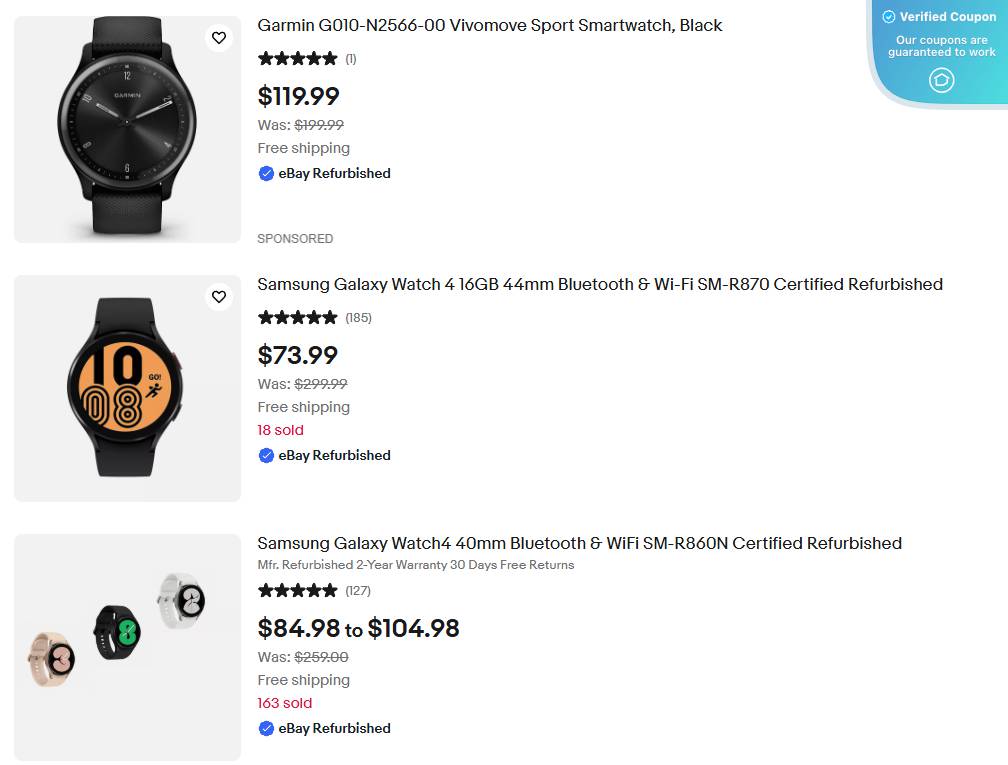Click the eBay Refurbished badge on the Garmin listing
This screenshot has width=1008, height=765.
[x=324, y=173]
